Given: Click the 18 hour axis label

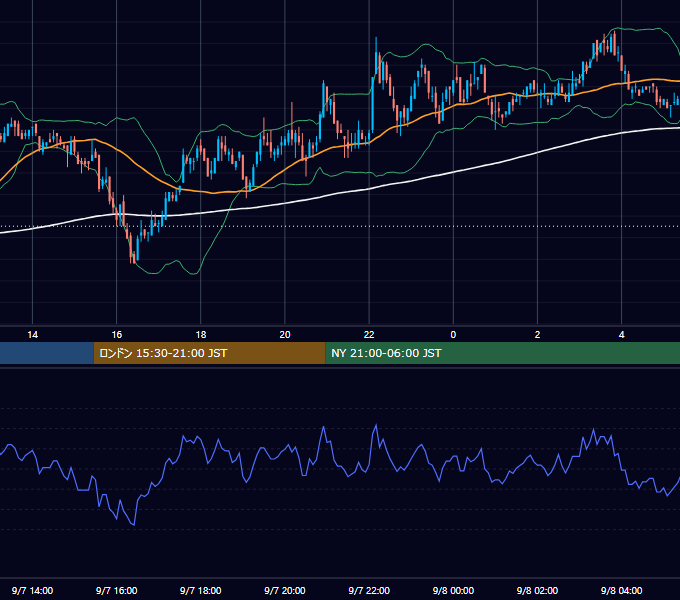Looking at the screenshot, I should [201, 335].
